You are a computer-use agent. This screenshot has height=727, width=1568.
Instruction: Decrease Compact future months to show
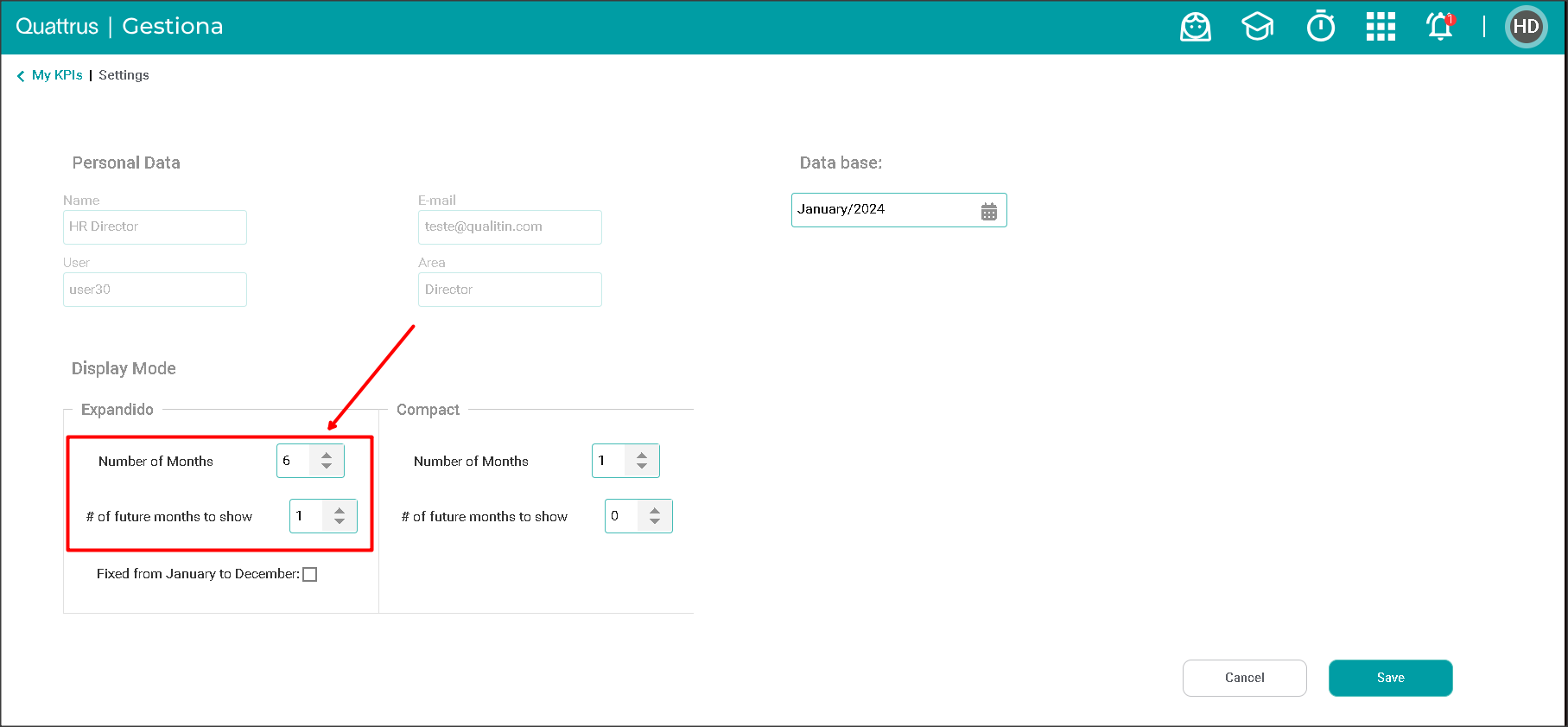coord(655,522)
